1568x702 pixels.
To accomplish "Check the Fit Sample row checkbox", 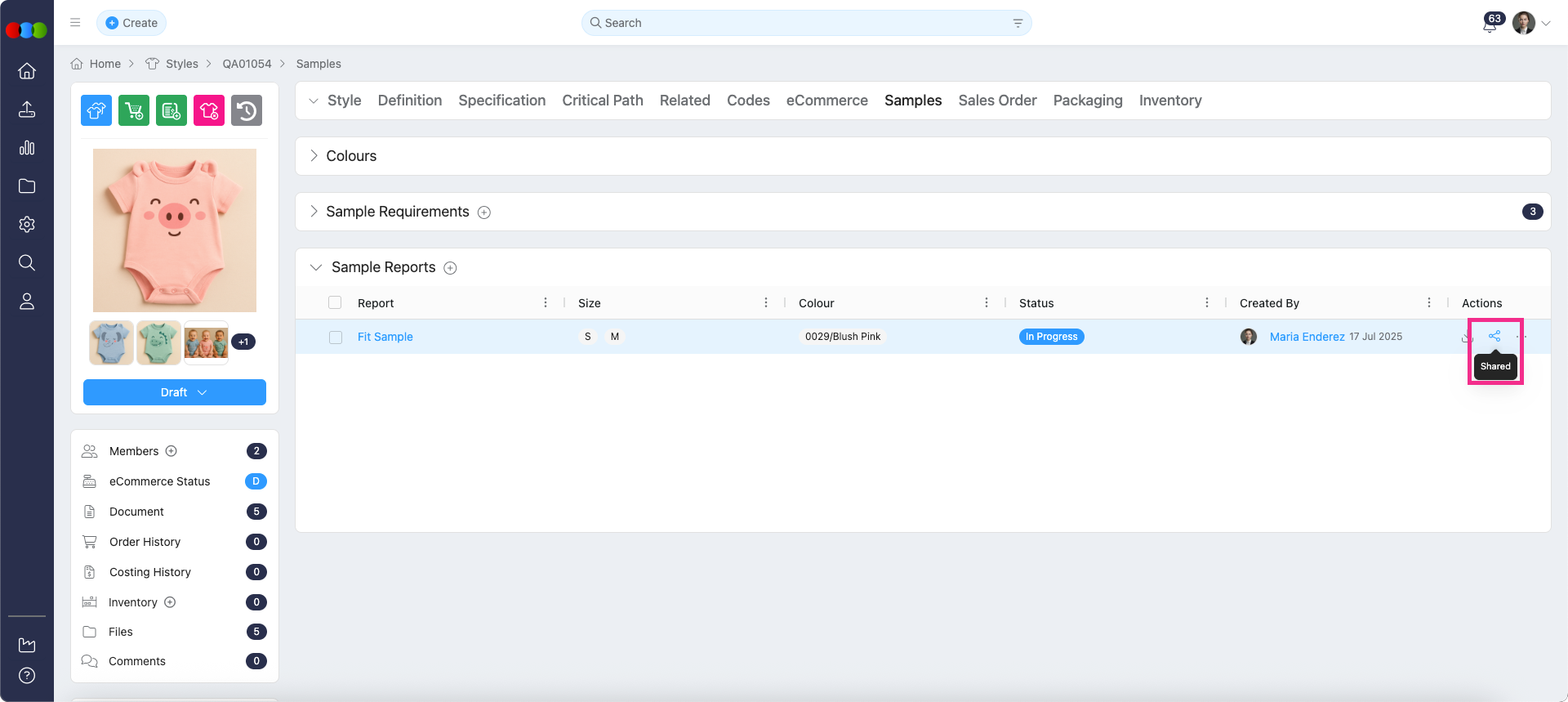I will [x=336, y=337].
